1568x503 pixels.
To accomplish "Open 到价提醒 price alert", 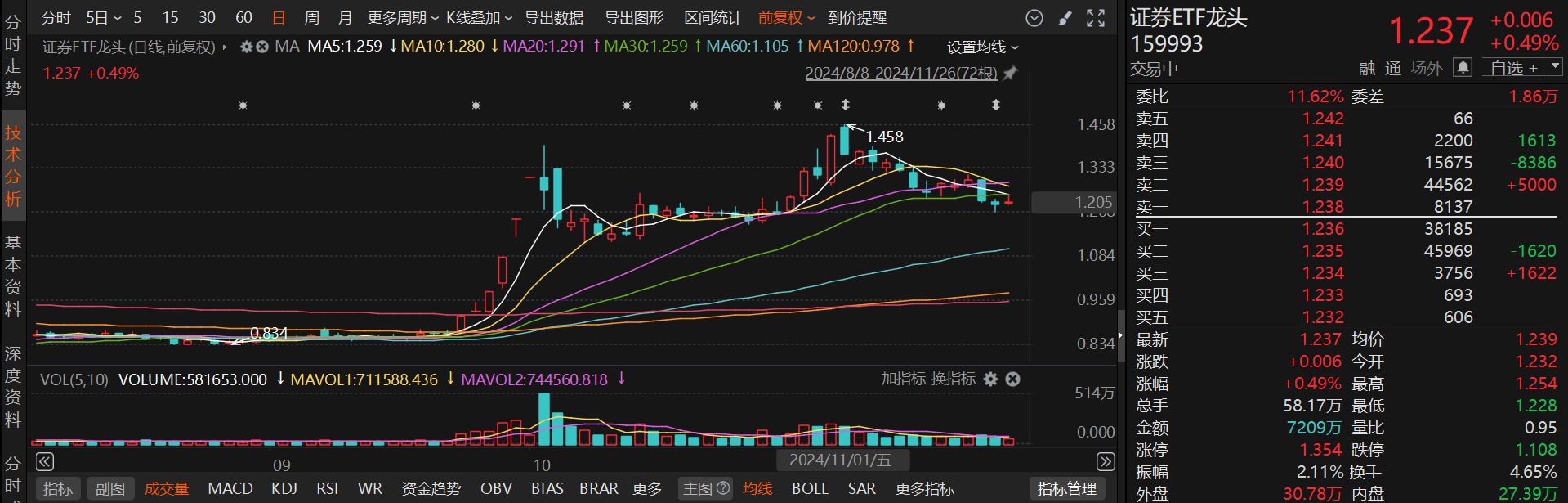I will coord(857,18).
